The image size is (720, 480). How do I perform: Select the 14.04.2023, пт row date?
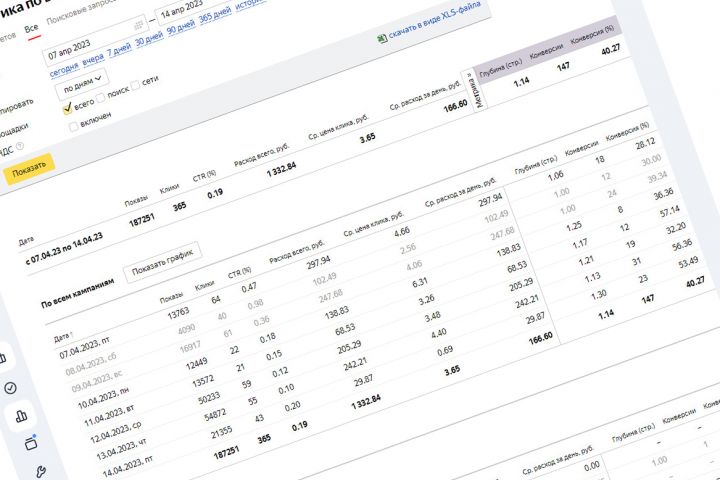pos(128,467)
